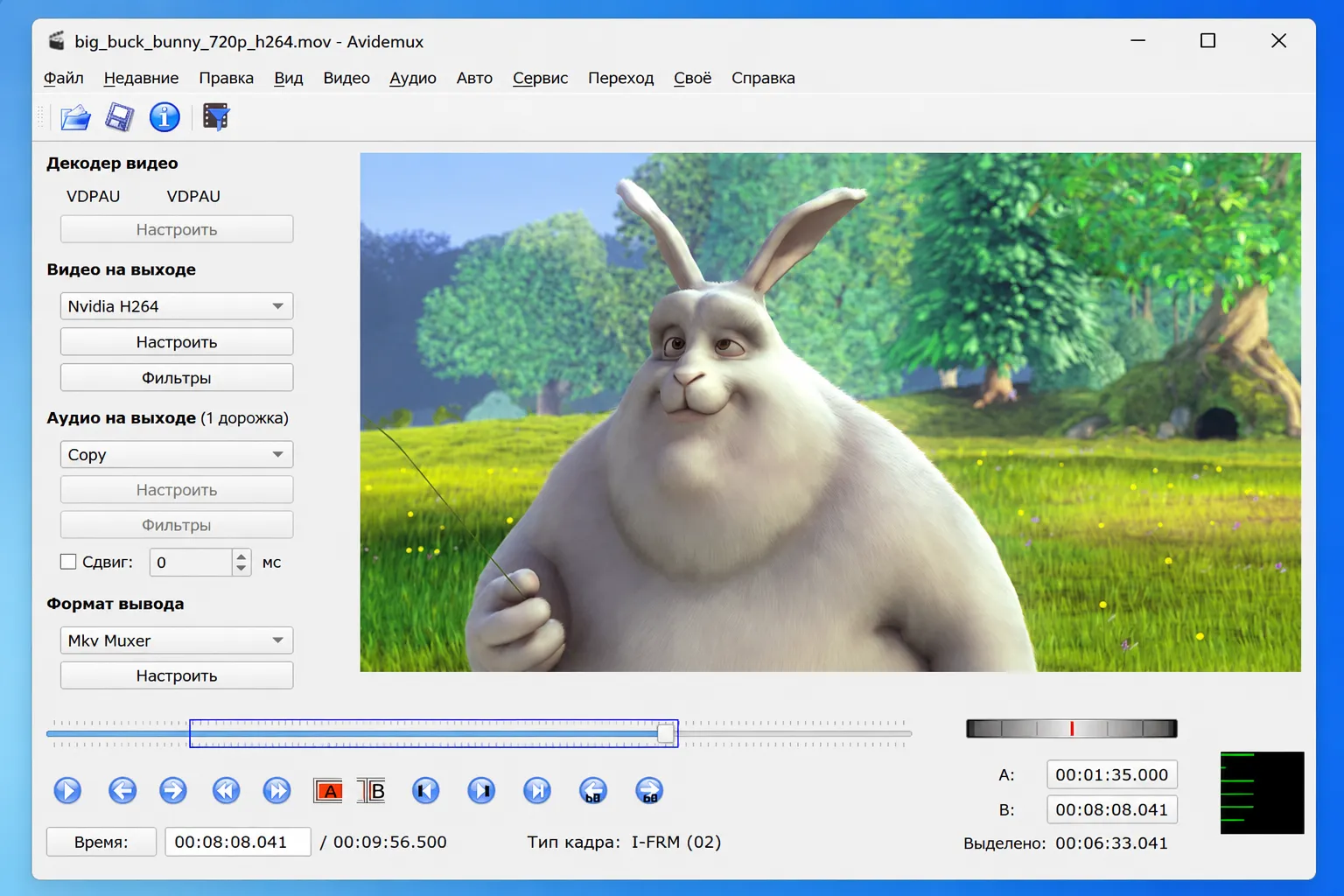
Task: Click the Время button
Action: 101,842
